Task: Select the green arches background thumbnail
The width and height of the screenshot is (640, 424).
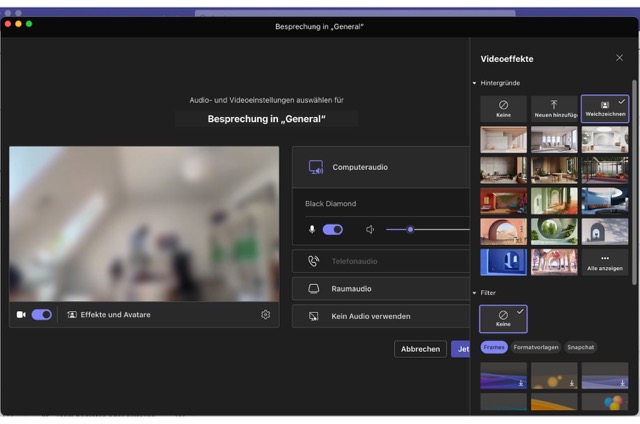Action: (554, 201)
